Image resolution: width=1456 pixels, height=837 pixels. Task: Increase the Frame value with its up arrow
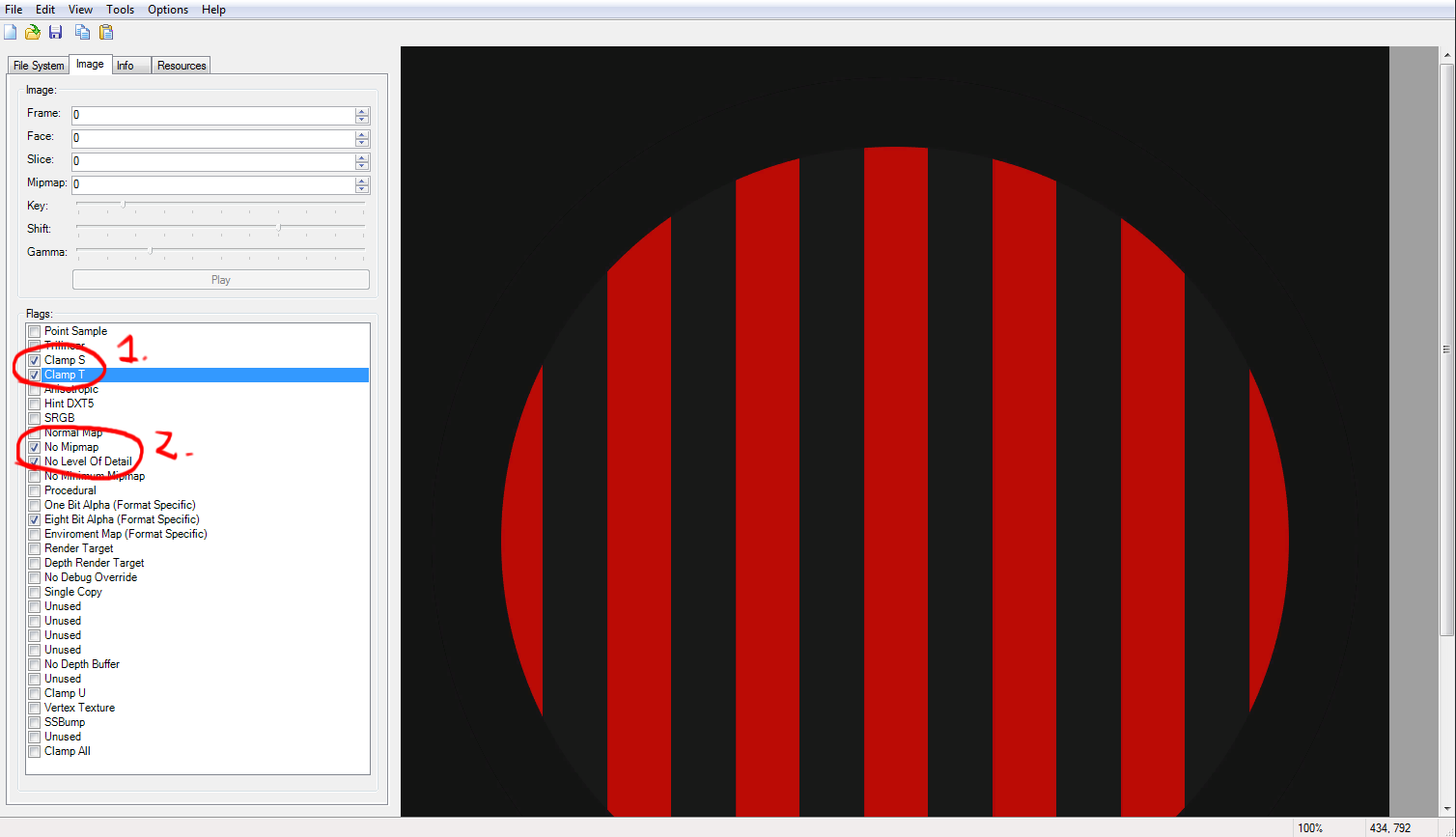coord(362,111)
